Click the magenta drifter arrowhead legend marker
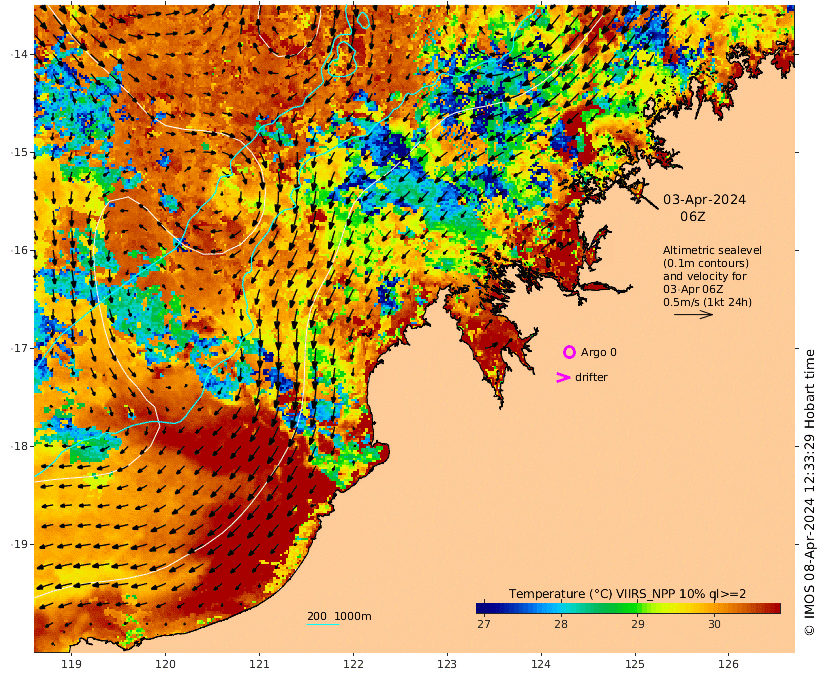 click(563, 377)
